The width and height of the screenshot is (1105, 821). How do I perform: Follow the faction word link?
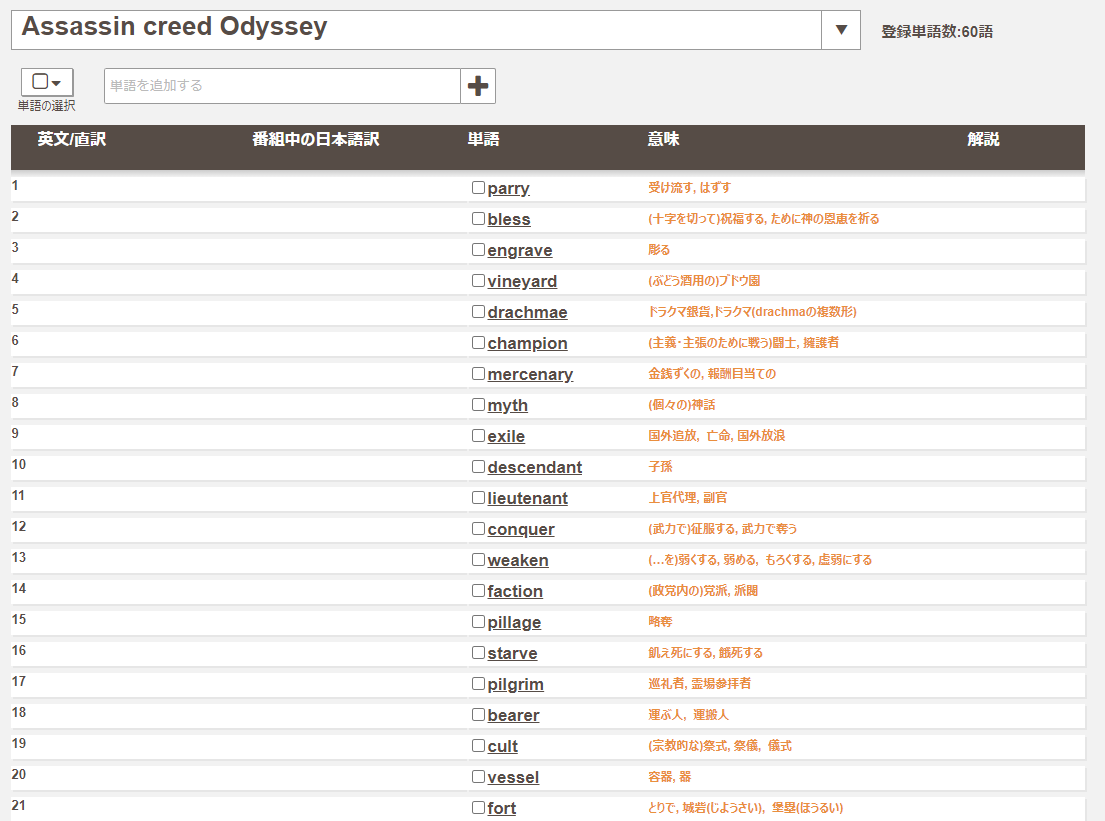(x=515, y=591)
